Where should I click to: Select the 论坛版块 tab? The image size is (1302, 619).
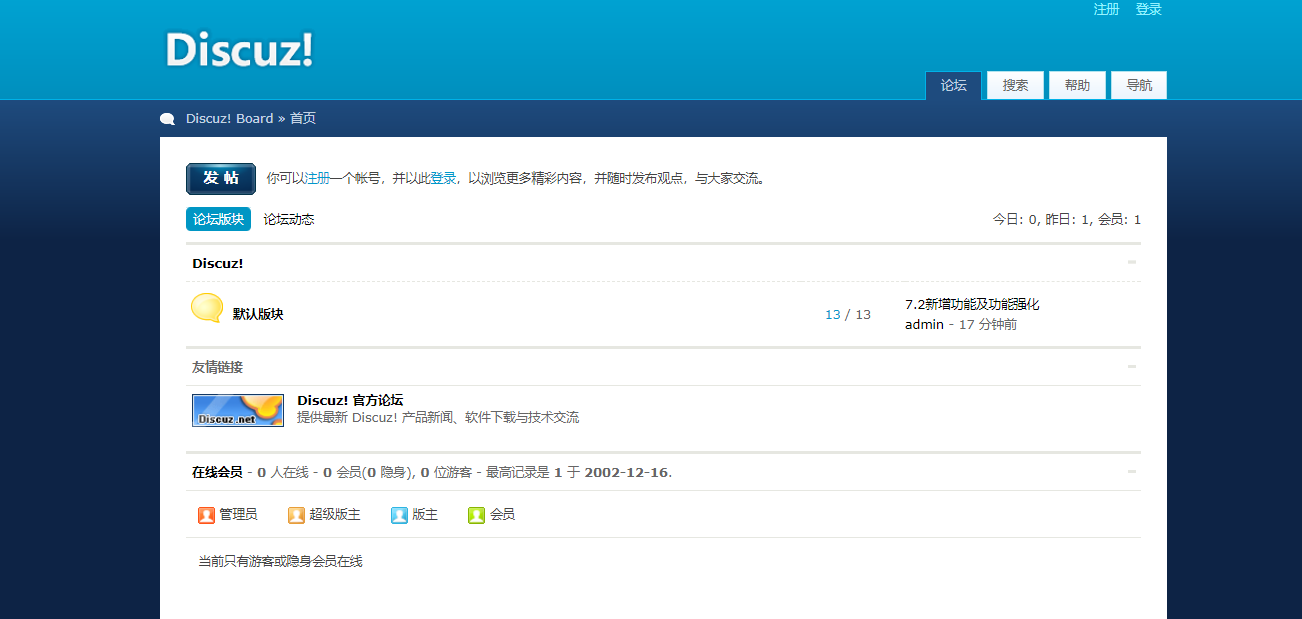point(219,219)
